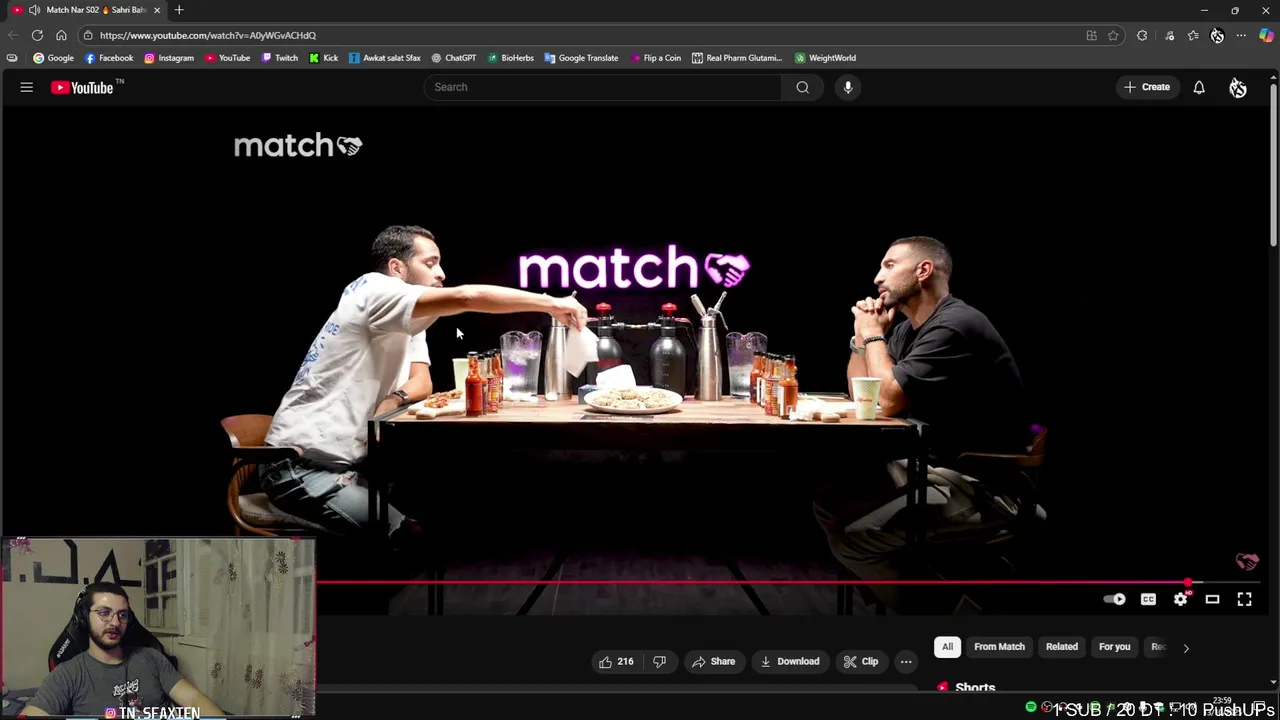Open the YouTube account avatar menu
The image size is (1280, 720).
click(x=1238, y=88)
